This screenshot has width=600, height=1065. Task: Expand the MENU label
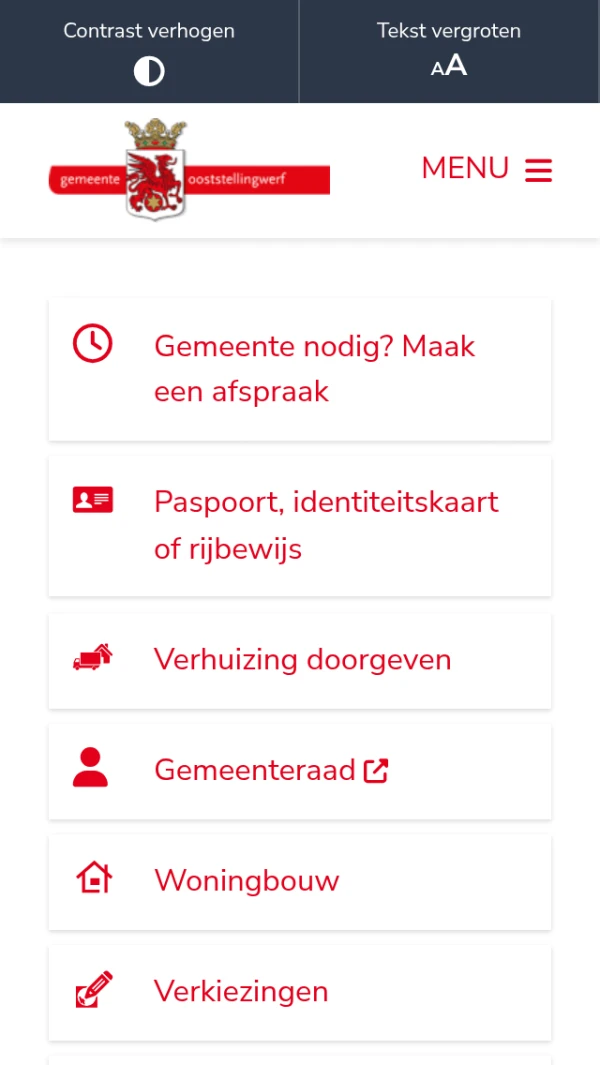coord(465,169)
